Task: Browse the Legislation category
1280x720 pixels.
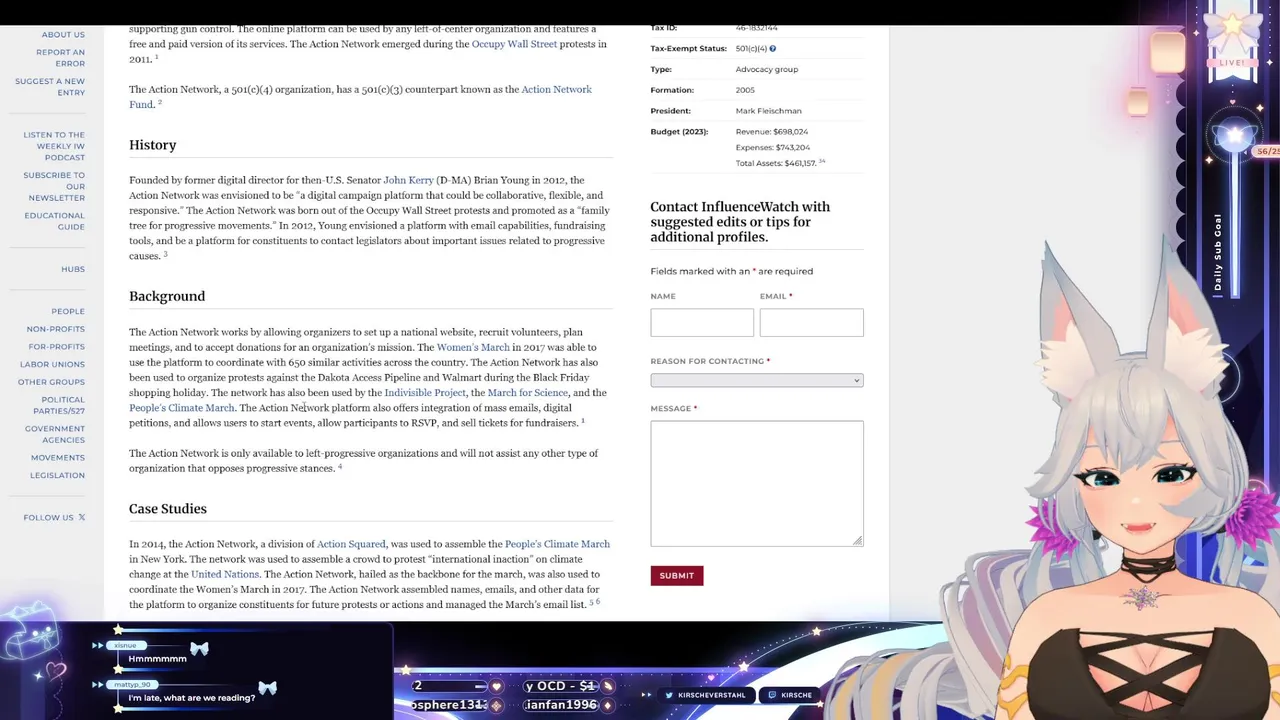Action: tap(57, 475)
